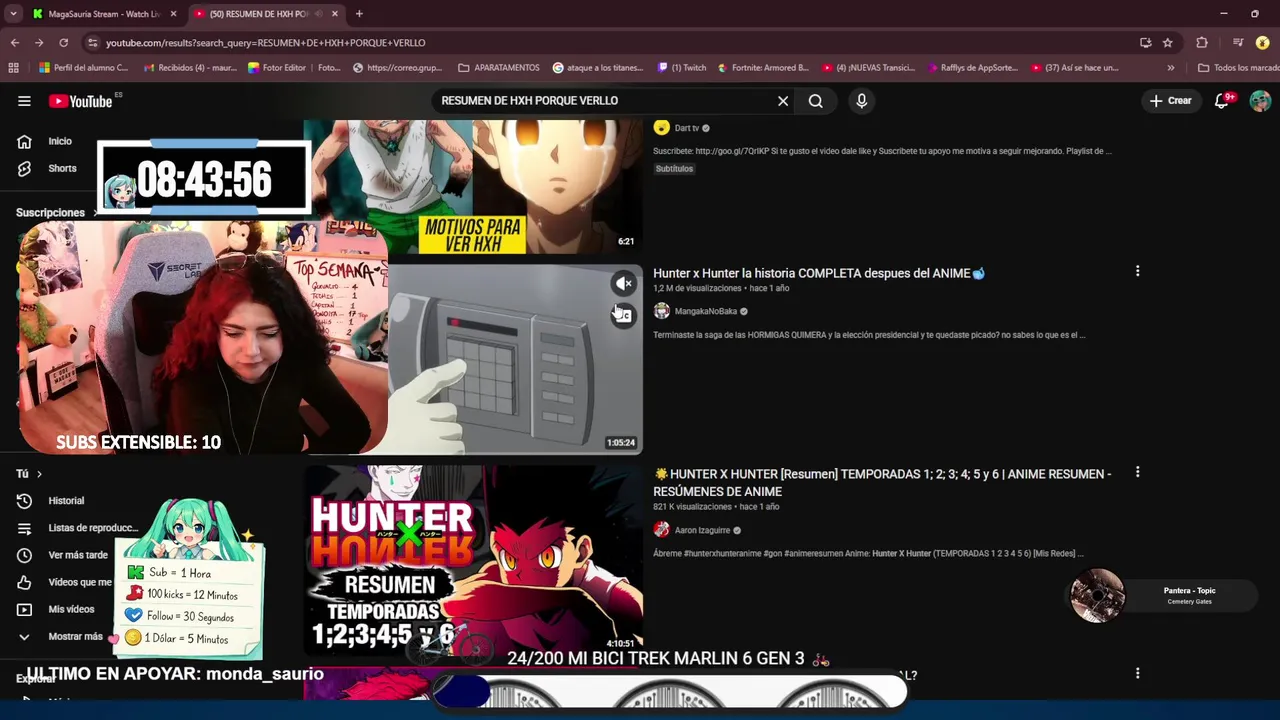View site information icon in address bar

(92, 43)
